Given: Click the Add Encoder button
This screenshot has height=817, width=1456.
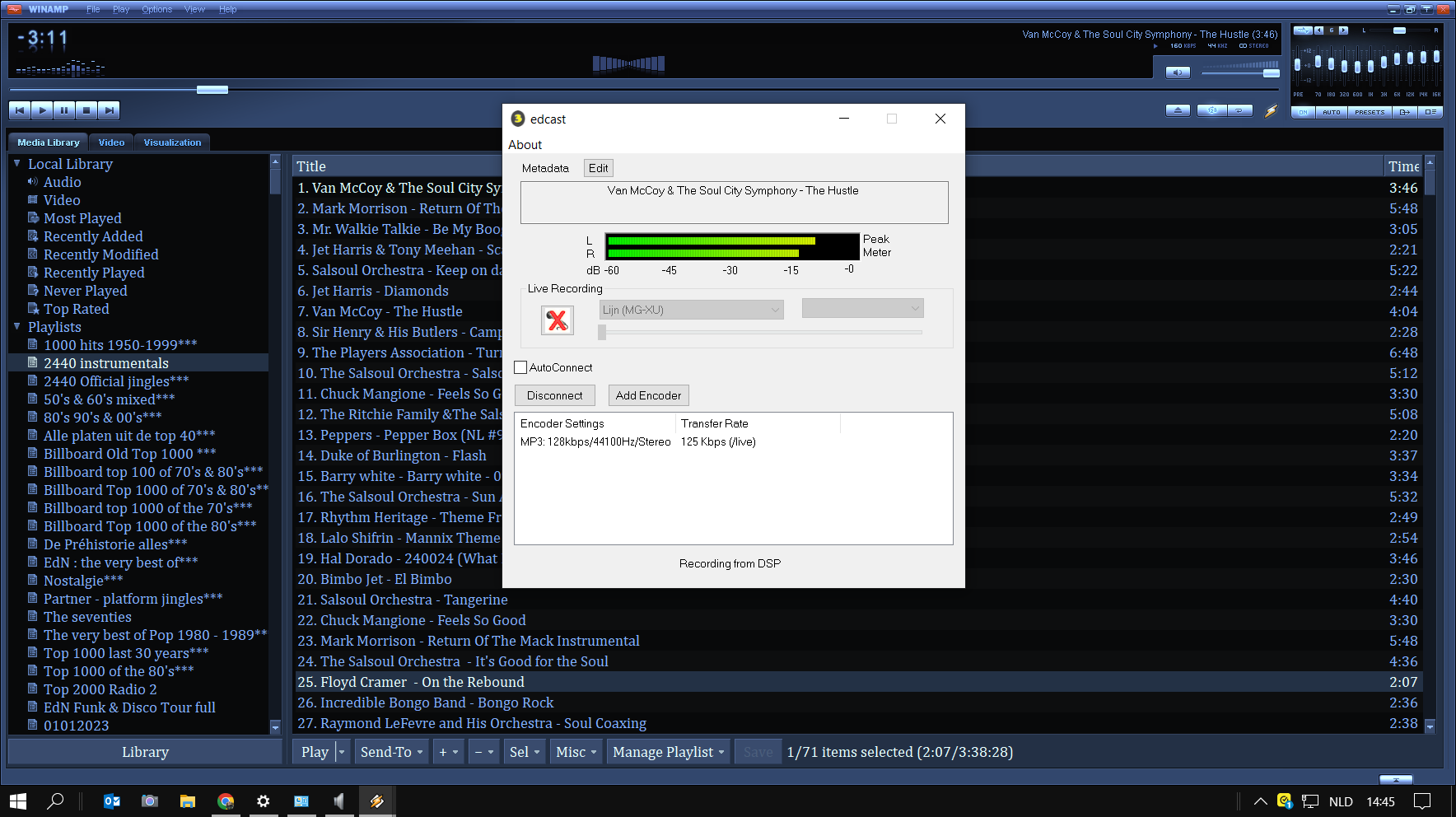Looking at the screenshot, I should click(x=648, y=395).
